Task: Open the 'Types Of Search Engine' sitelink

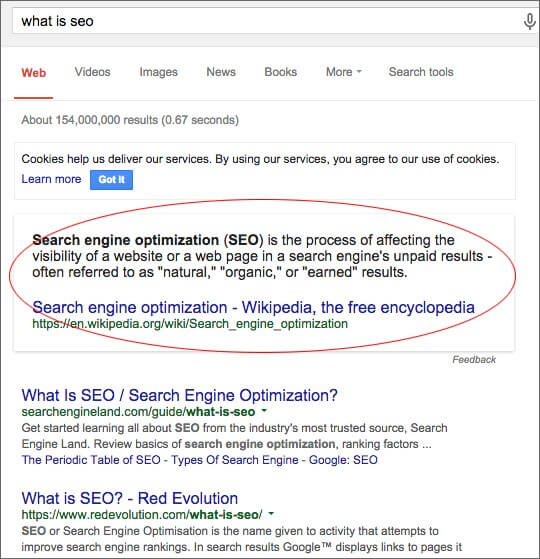Action: tap(235, 460)
